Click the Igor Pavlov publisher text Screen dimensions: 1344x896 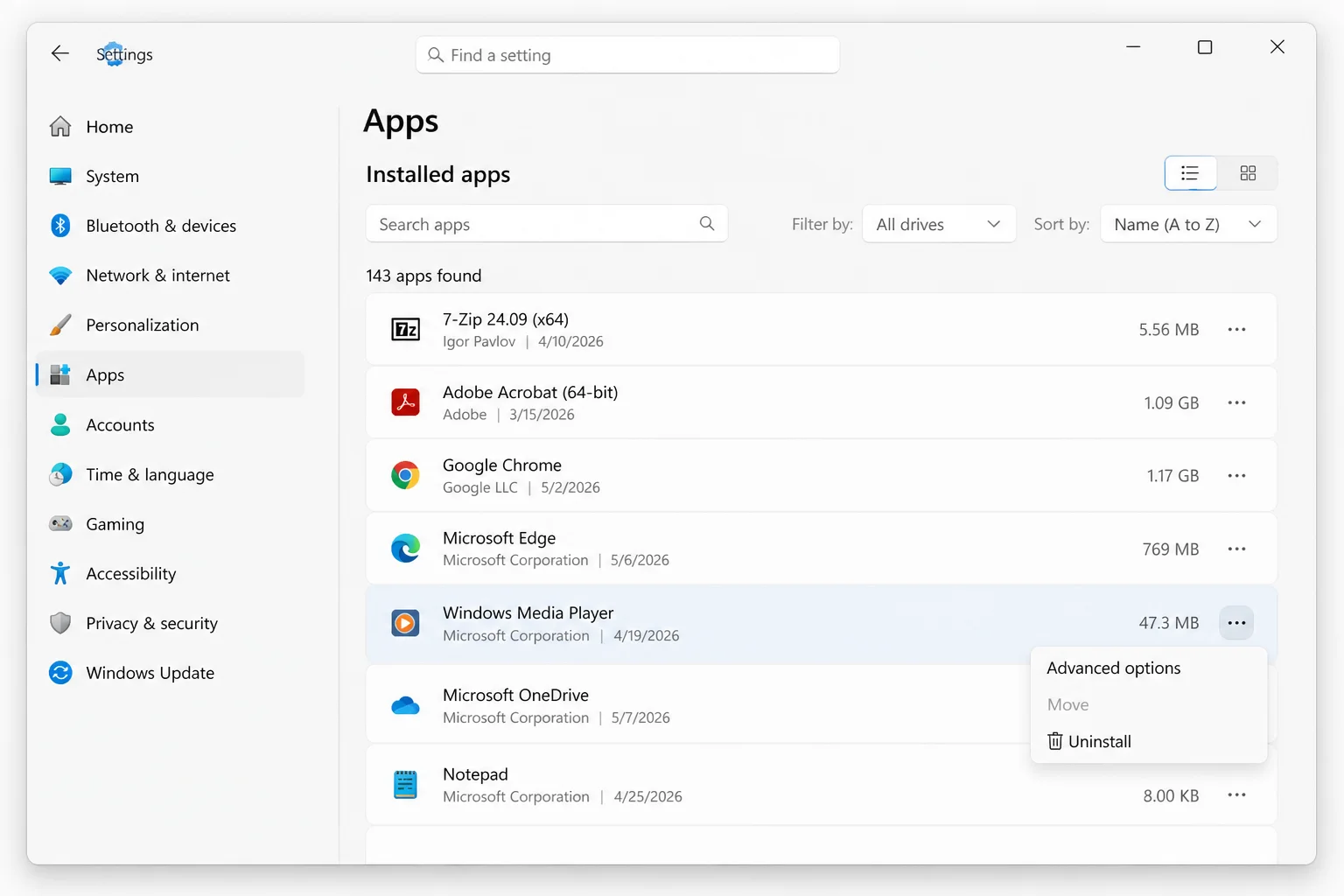coord(479,341)
